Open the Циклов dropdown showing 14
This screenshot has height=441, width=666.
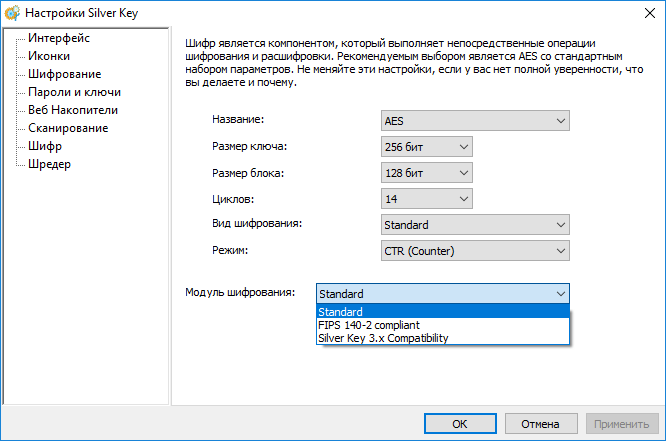[426, 199]
